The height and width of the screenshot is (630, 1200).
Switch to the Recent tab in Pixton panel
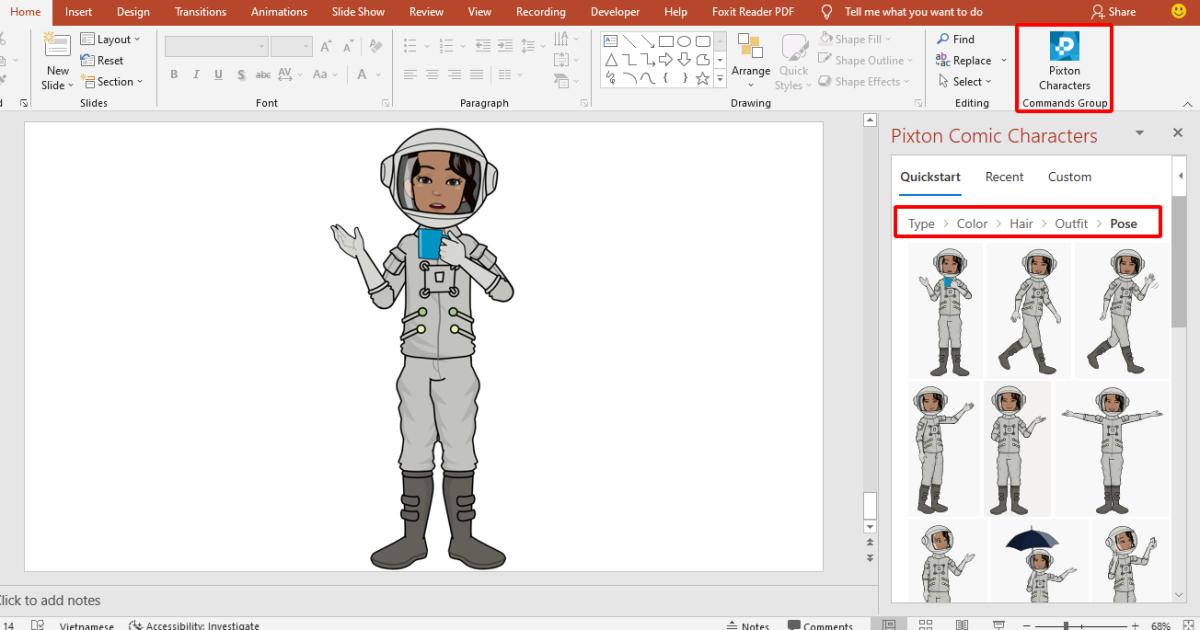click(1004, 176)
